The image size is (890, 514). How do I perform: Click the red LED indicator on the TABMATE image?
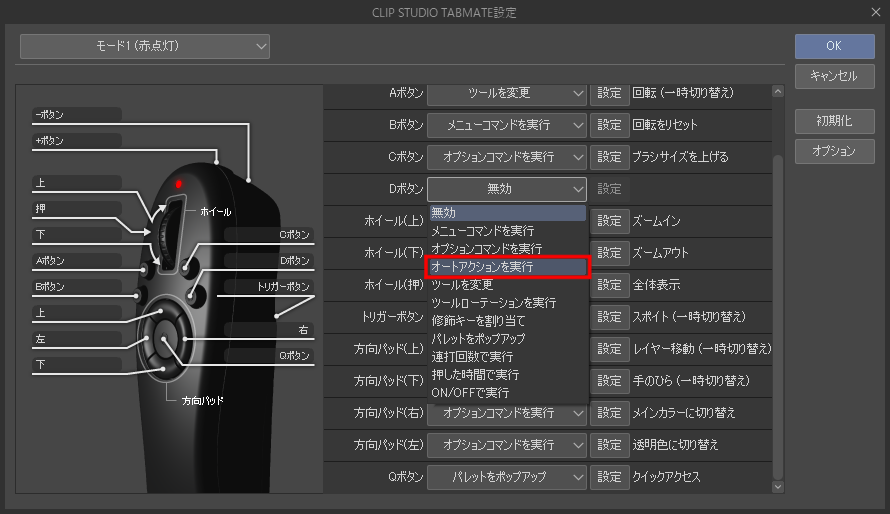click(179, 184)
